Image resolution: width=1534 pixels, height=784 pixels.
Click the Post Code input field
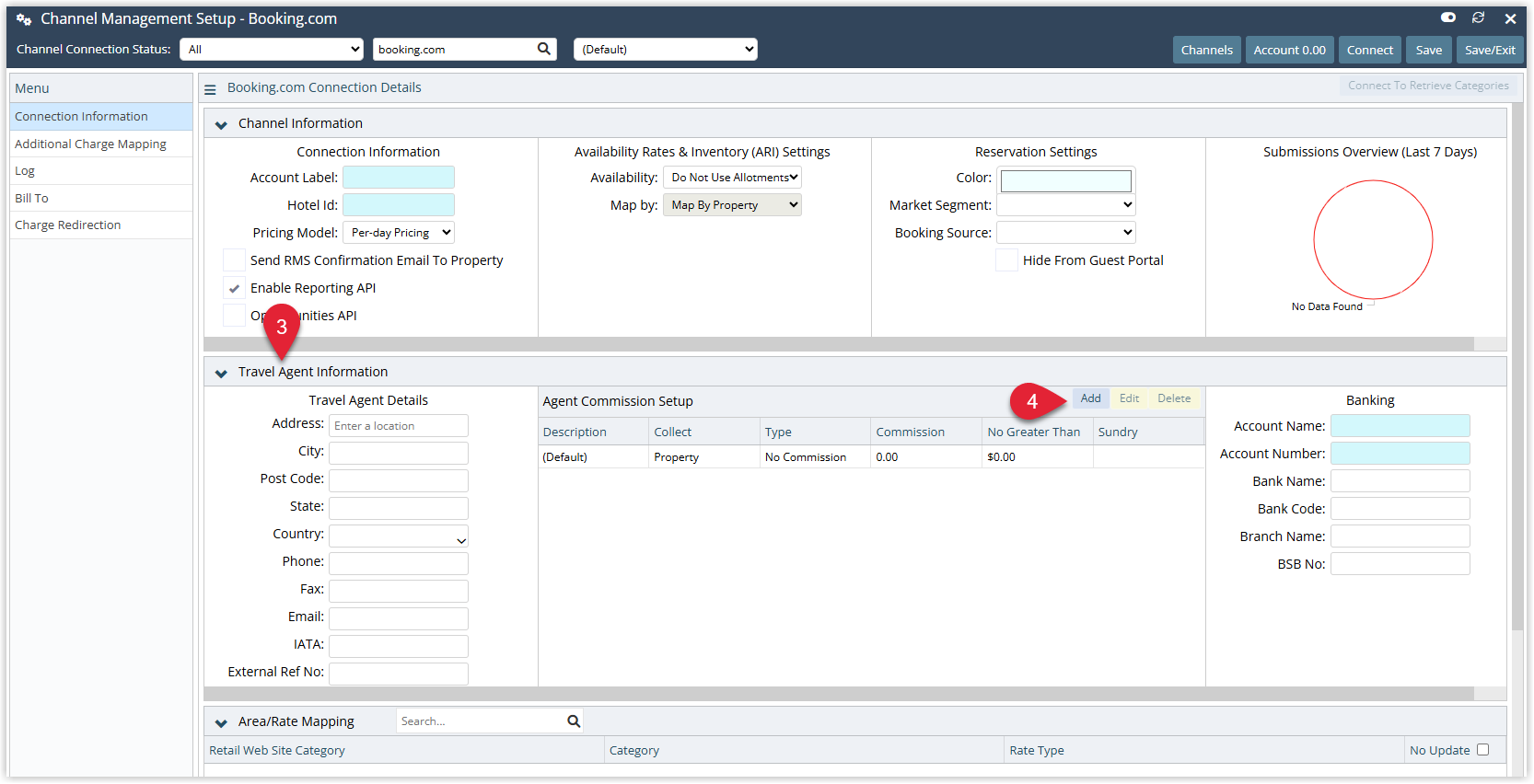point(399,481)
